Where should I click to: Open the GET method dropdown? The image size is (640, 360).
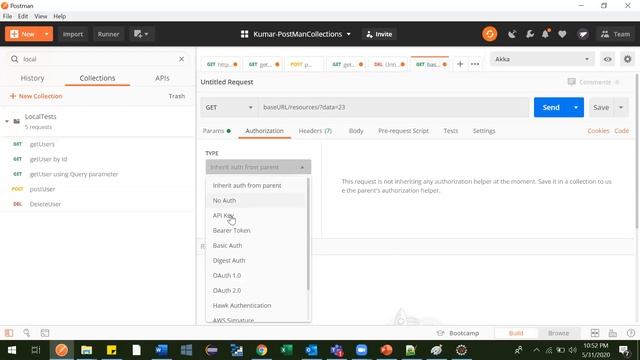(229, 107)
